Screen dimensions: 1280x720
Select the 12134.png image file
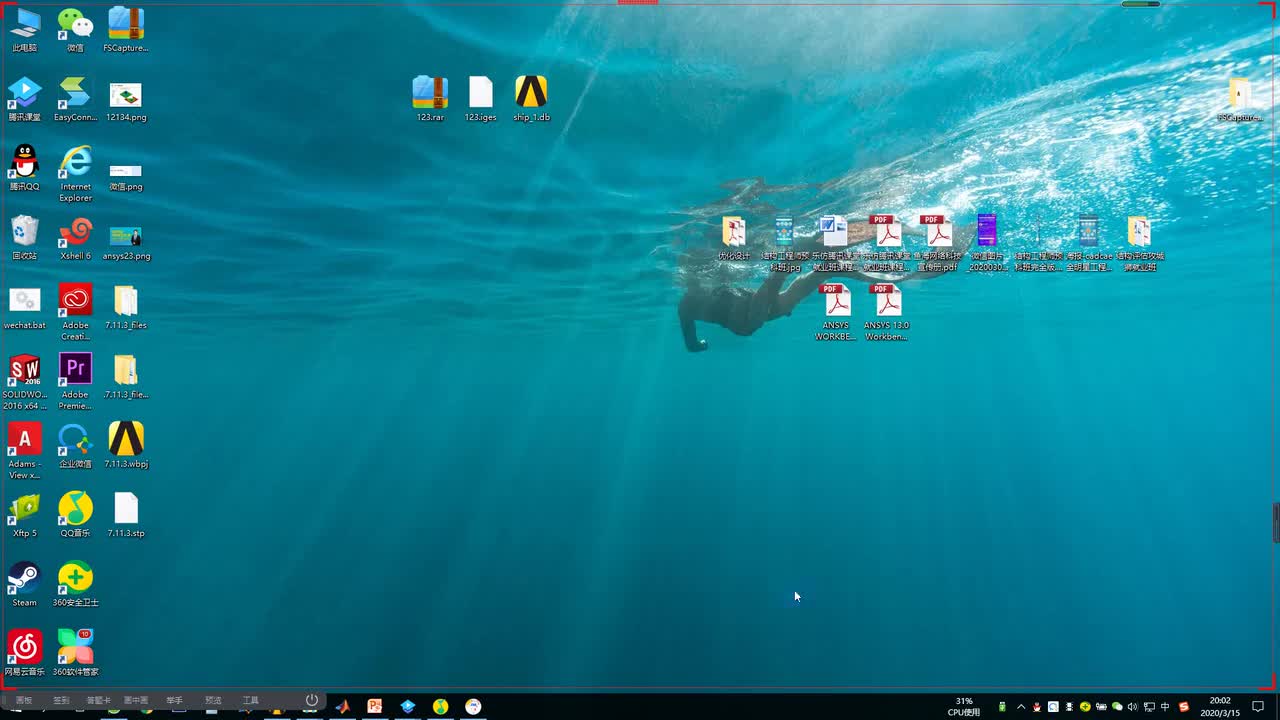tap(126, 100)
